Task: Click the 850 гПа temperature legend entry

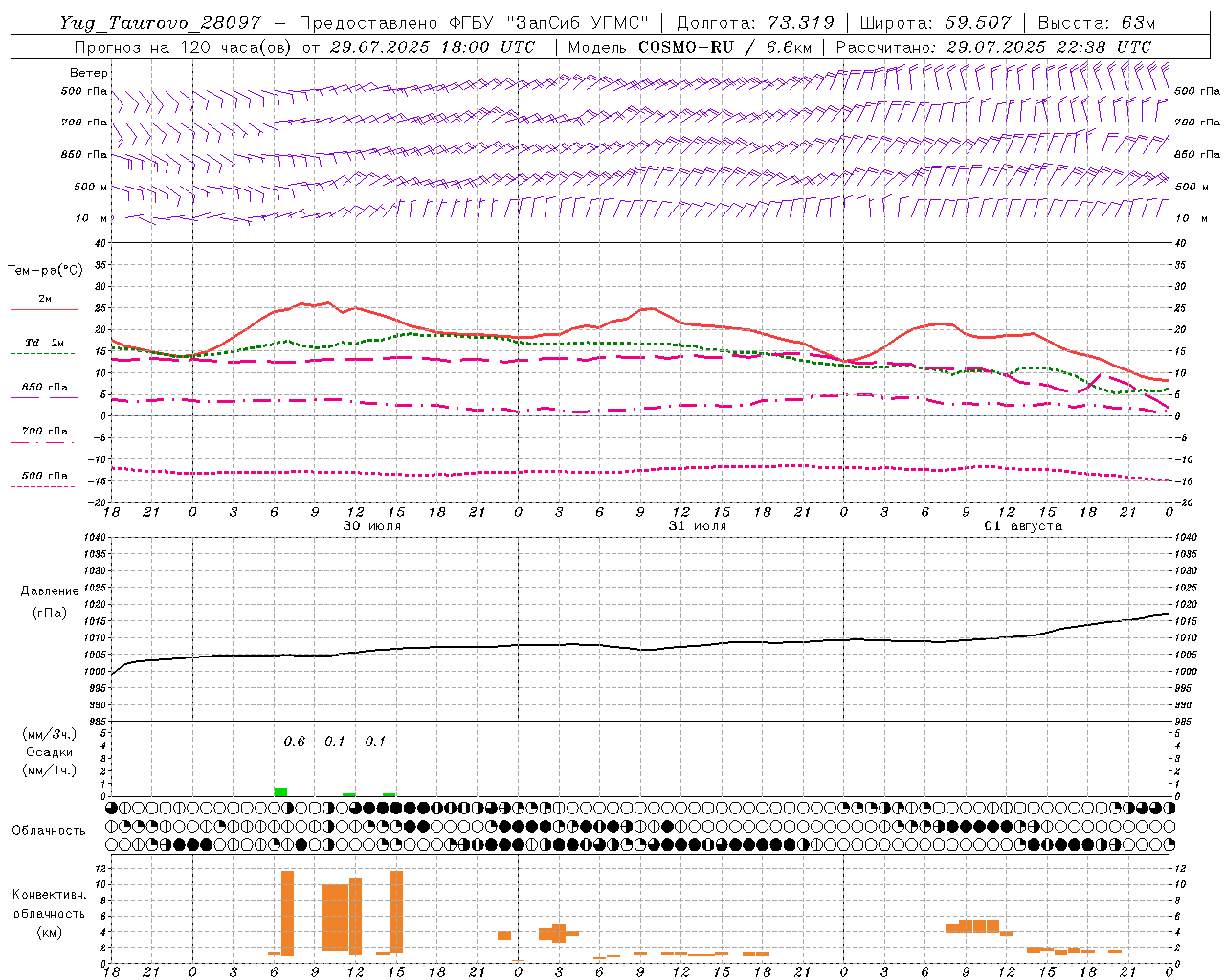Action: click(45, 388)
